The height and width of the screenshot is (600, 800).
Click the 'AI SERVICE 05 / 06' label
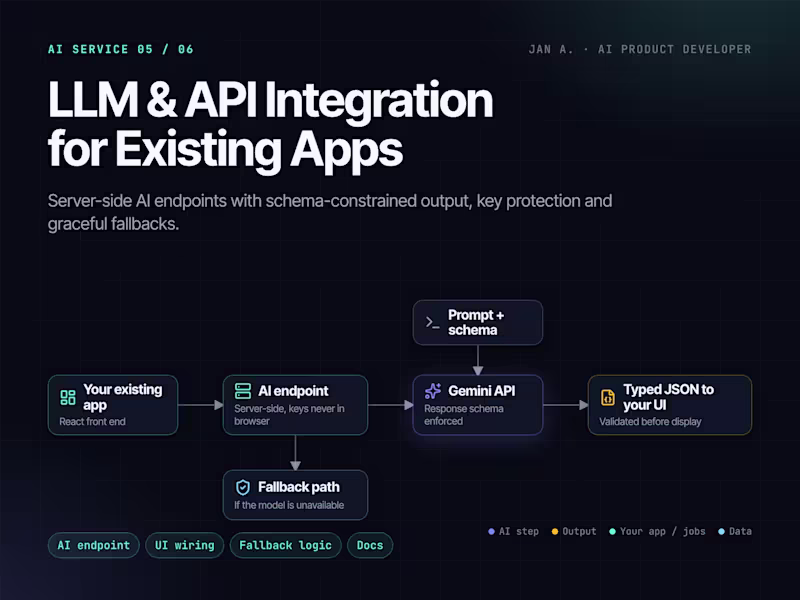pos(121,49)
